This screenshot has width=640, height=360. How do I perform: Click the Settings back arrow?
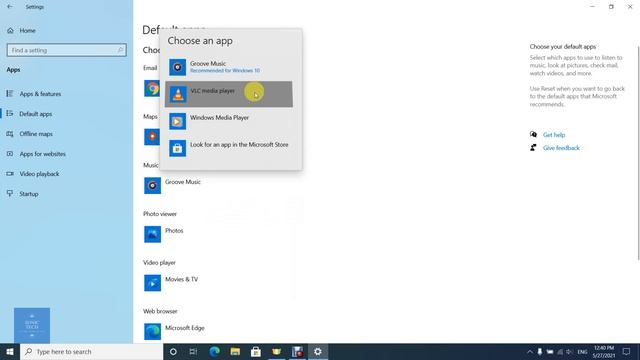10,7
